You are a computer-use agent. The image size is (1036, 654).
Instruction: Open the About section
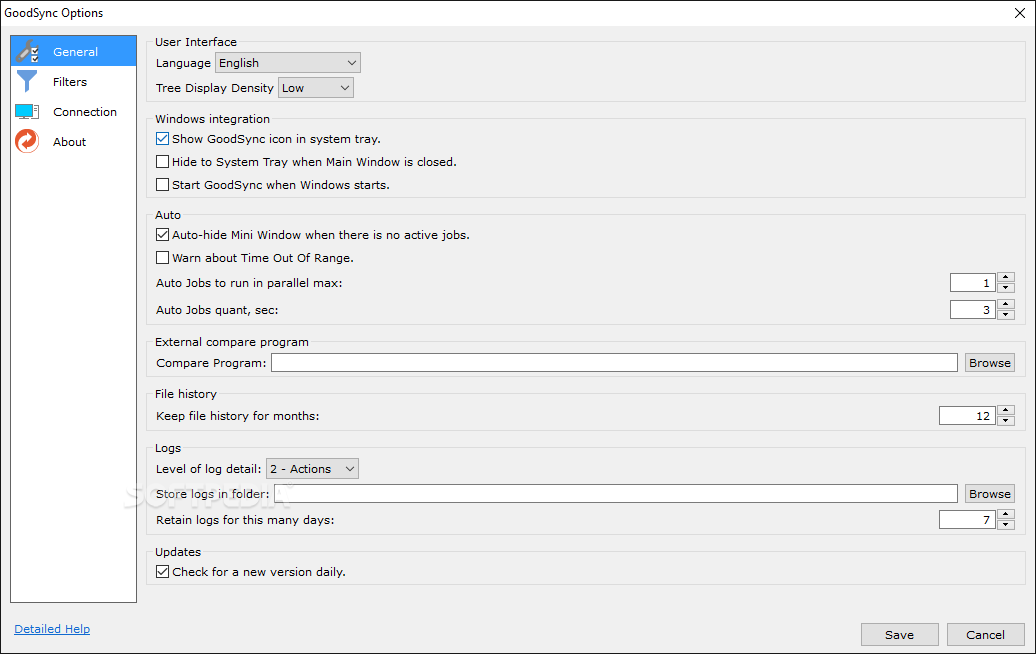tap(73, 142)
